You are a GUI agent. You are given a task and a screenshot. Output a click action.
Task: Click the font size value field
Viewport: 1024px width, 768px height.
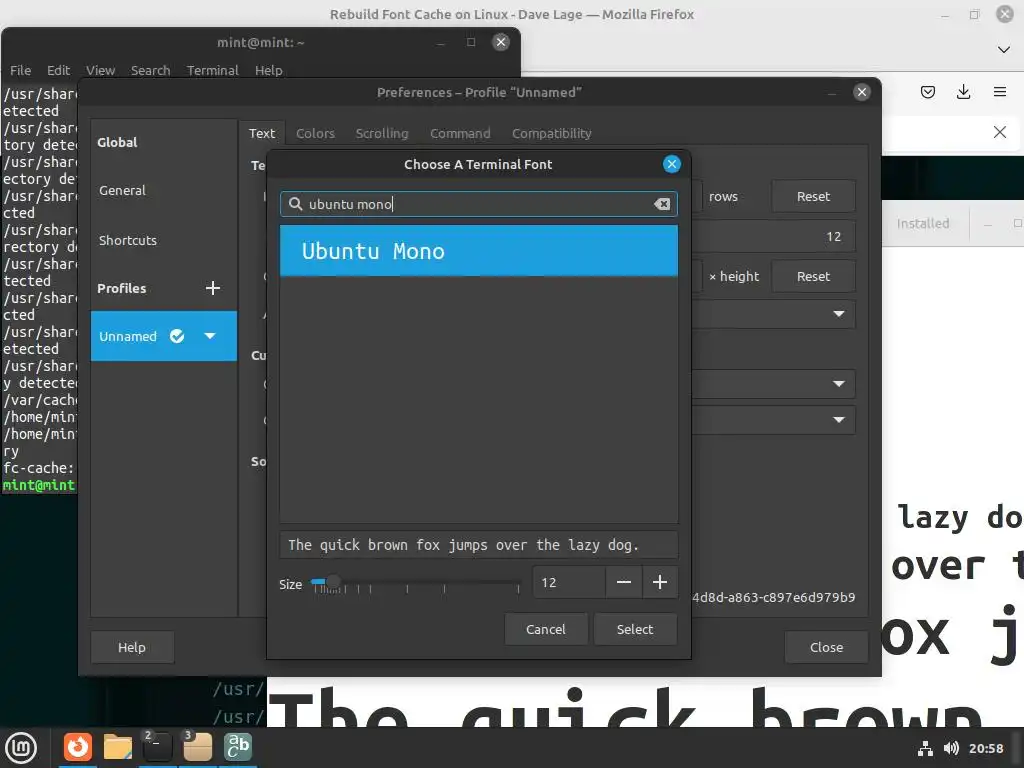pos(569,583)
